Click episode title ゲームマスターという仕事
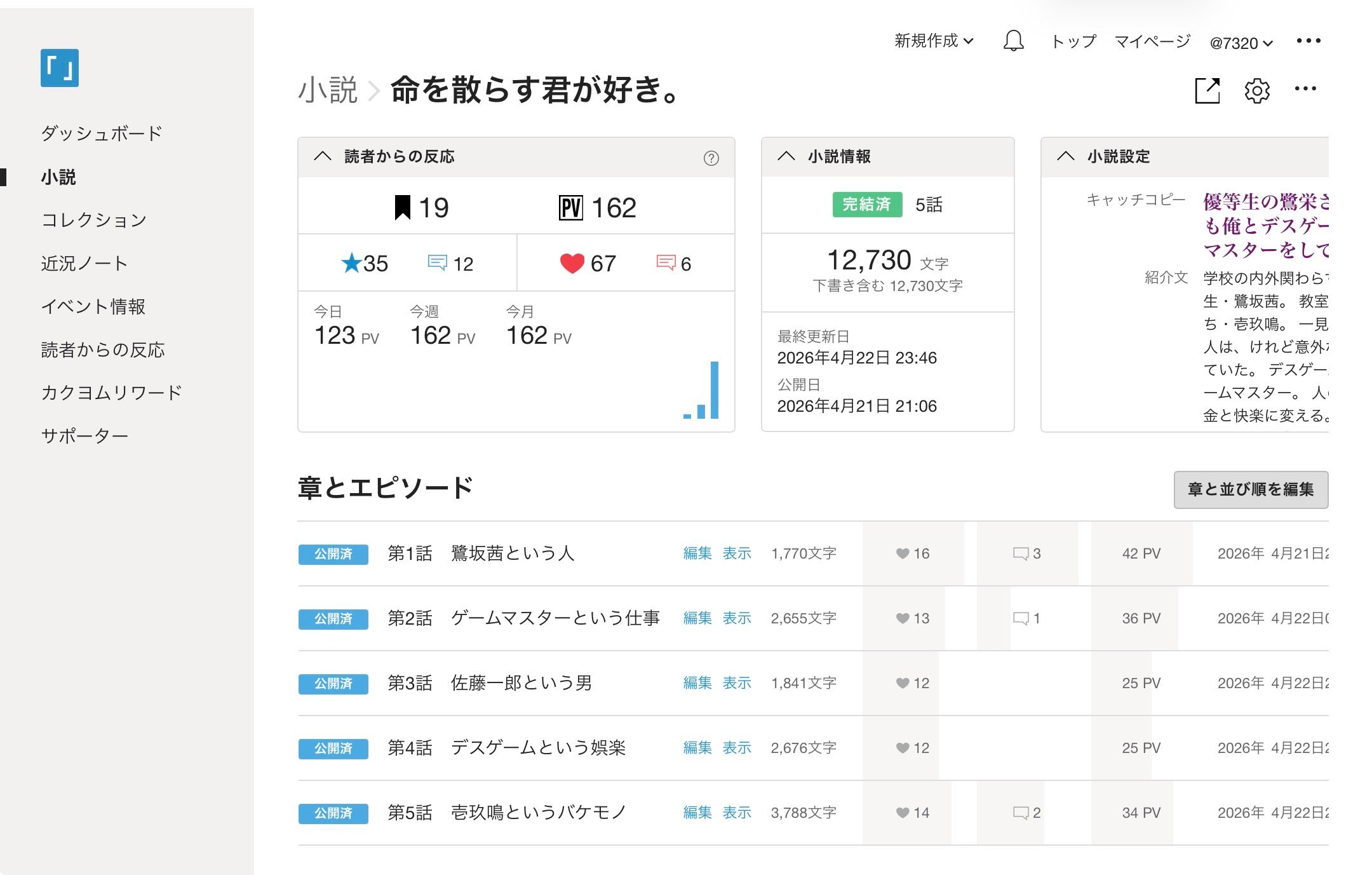Image resolution: width=1372 pixels, height=875 pixels. coord(556,618)
